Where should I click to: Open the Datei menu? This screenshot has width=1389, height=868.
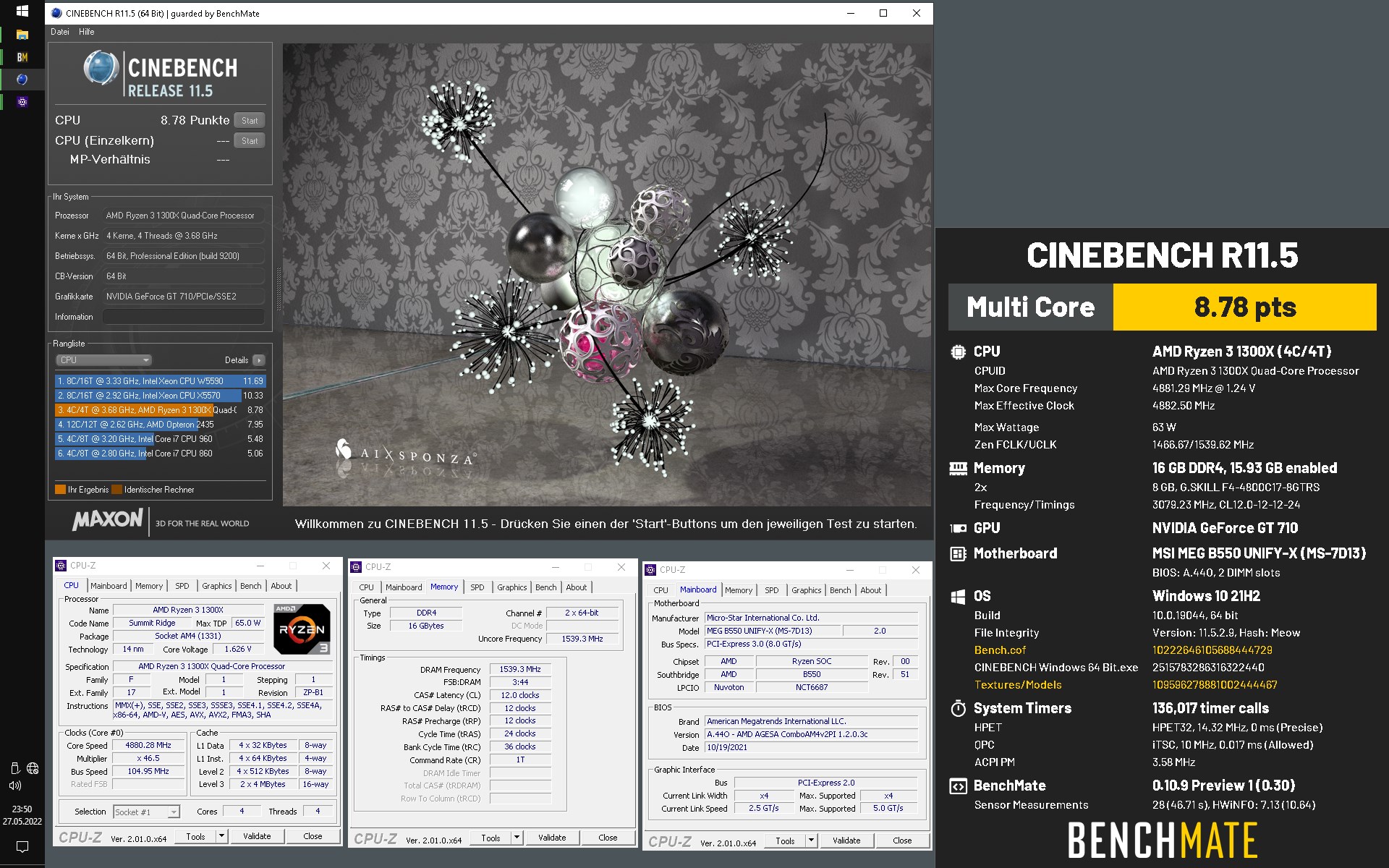click(60, 32)
